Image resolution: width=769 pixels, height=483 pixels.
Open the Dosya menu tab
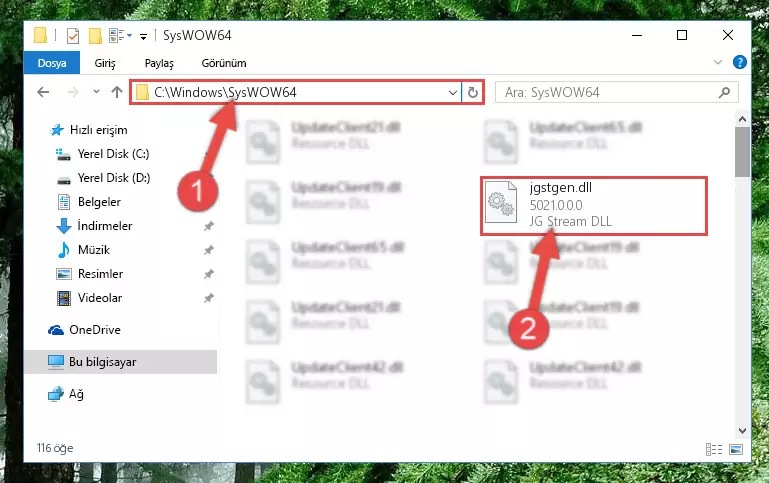(52, 63)
